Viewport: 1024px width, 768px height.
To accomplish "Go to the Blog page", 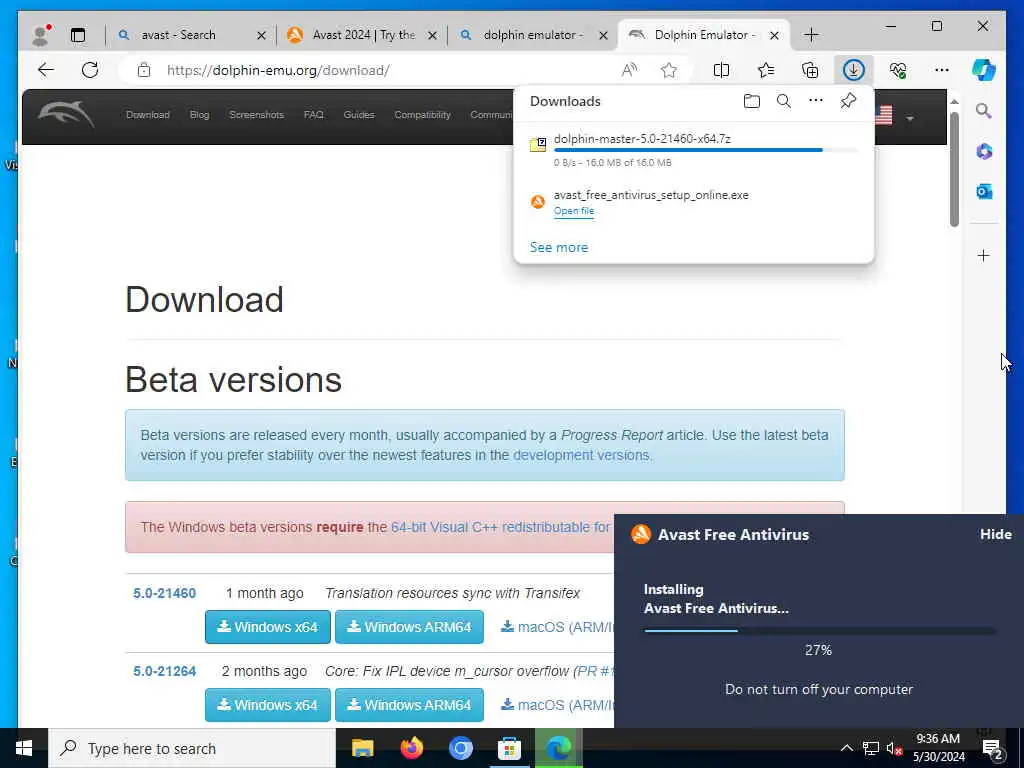I will 199,115.
